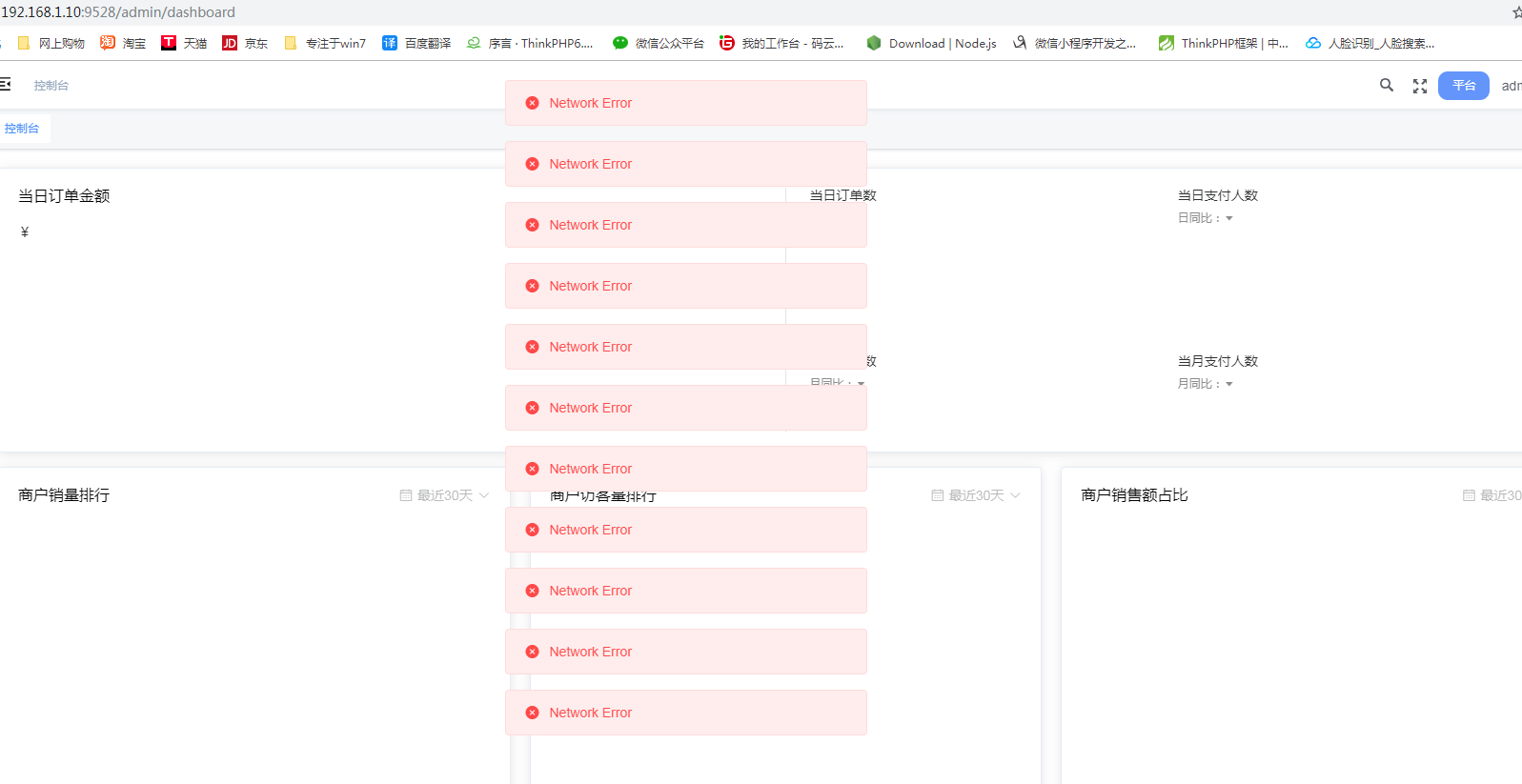
Task: Click the 控制台 breadcrumb text
Action: tap(51, 86)
